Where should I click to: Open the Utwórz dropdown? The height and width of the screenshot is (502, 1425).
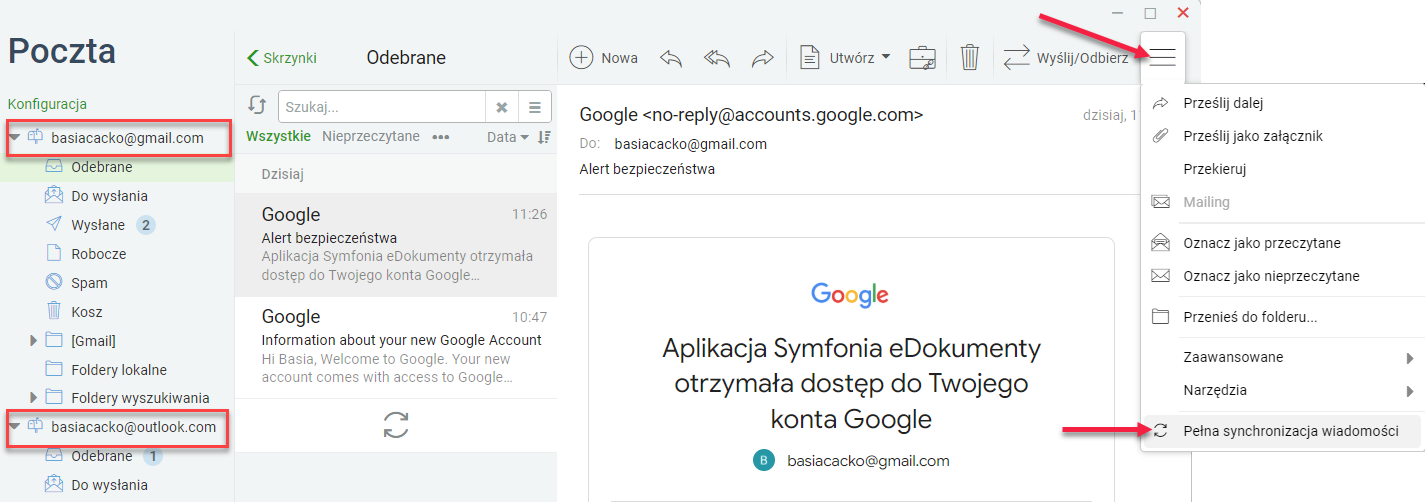pyautogui.click(x=845, y=58)
